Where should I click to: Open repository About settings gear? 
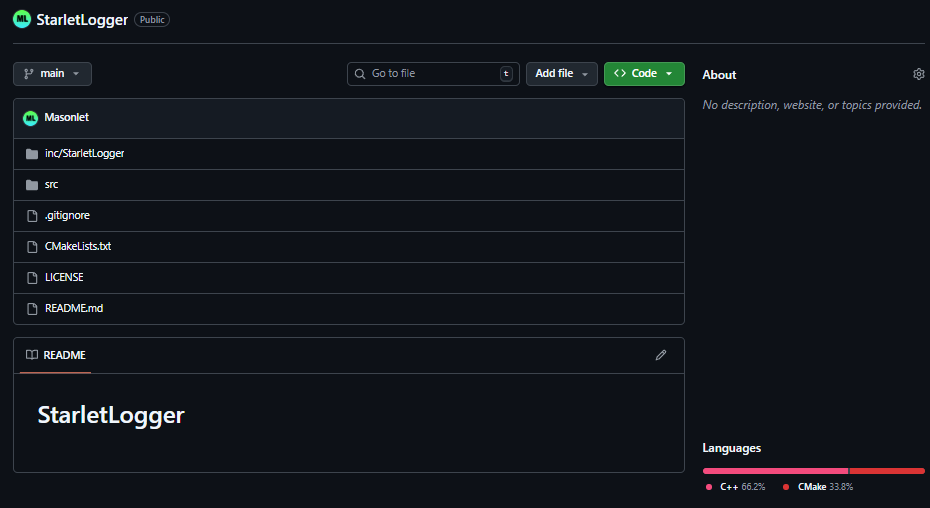(919, 74)
